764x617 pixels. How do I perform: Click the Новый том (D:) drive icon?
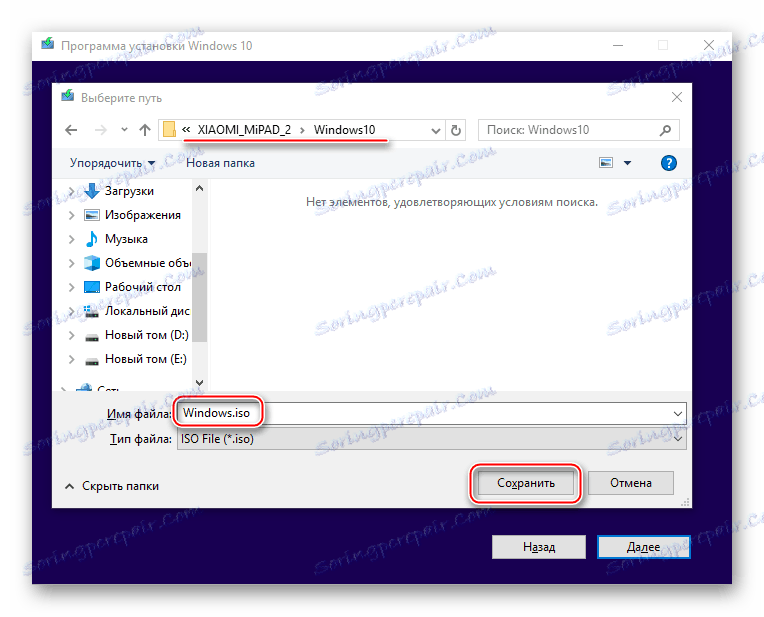click(92, 337)
